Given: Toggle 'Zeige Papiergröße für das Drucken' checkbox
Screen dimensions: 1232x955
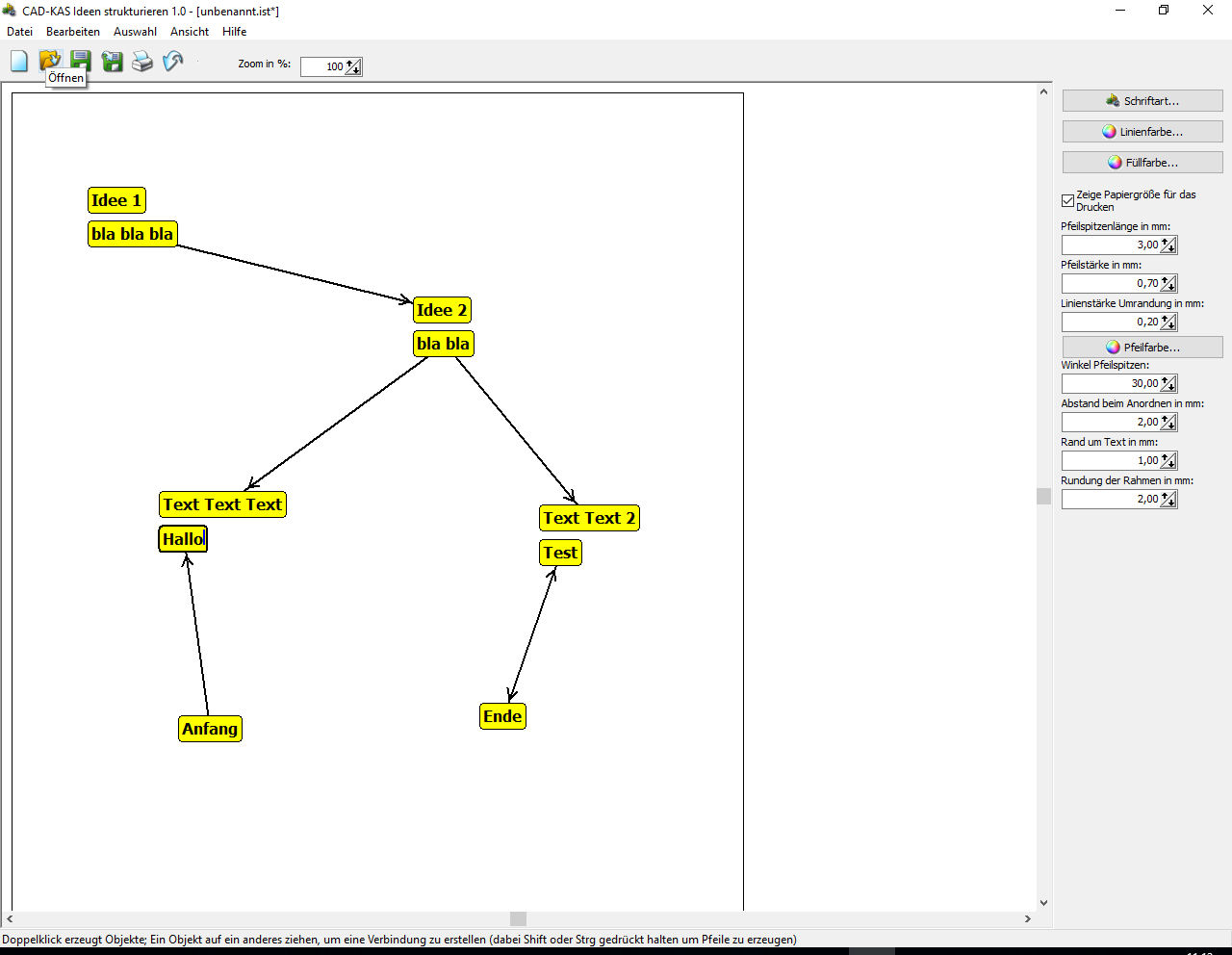Looking at the screenshot, I should coord(1067,200).
